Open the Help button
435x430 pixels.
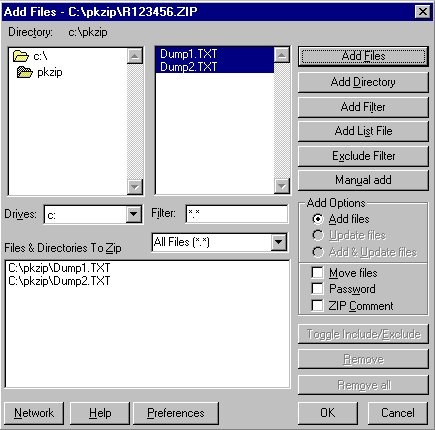click(100, 413)
